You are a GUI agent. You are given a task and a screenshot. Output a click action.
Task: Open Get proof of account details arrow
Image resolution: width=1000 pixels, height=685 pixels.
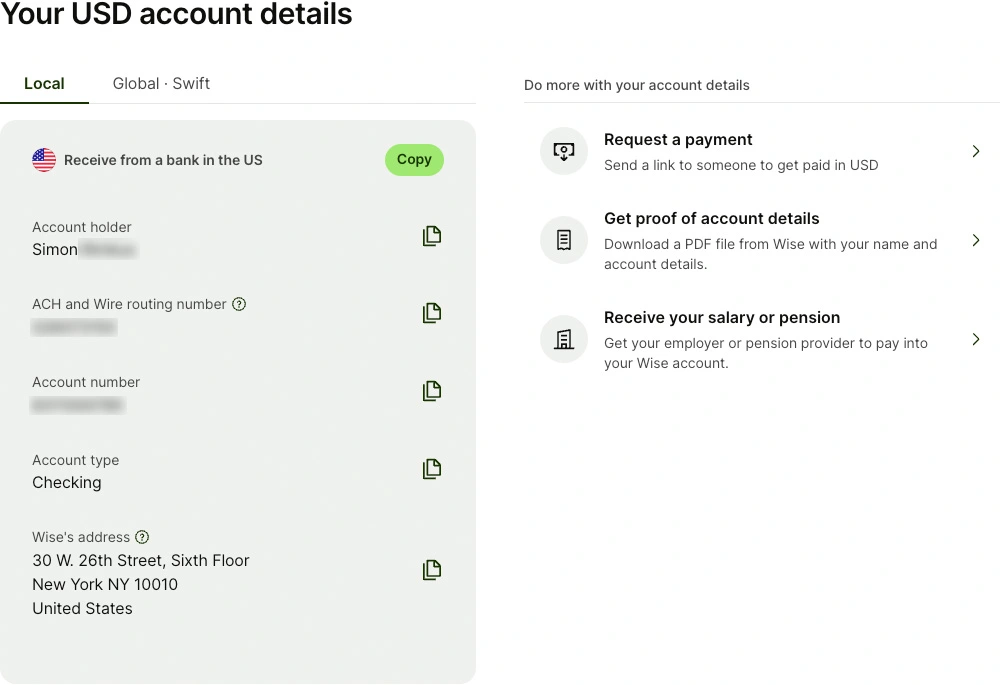976,241
